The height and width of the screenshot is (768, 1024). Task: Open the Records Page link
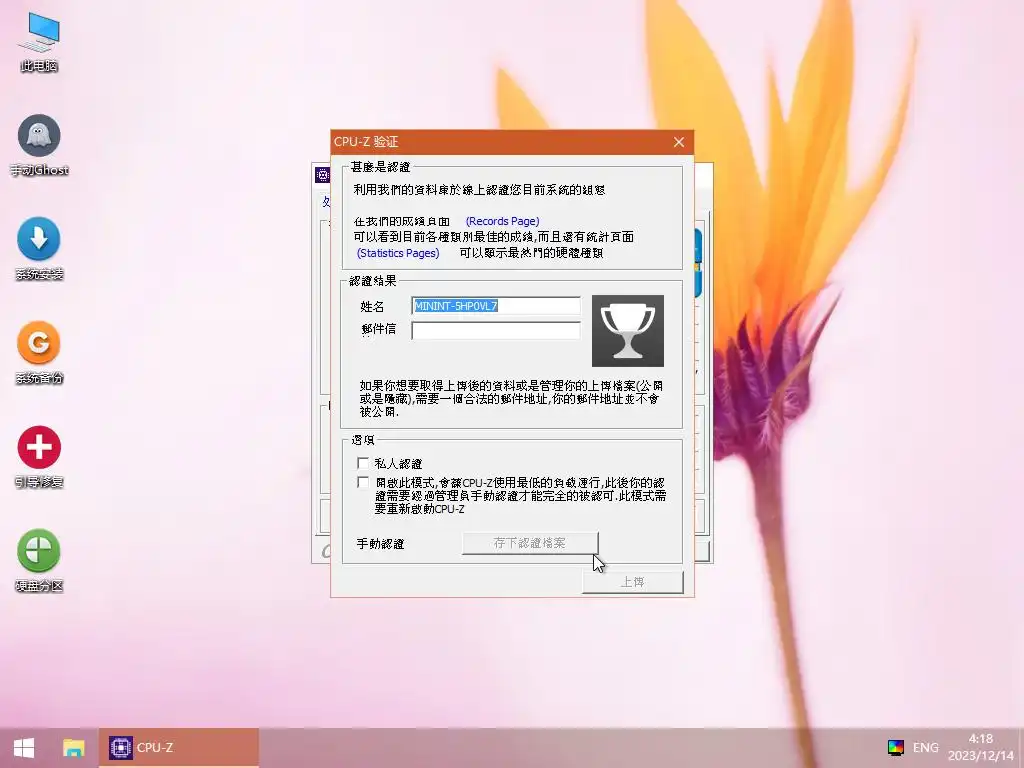click(x=502, y=221)
